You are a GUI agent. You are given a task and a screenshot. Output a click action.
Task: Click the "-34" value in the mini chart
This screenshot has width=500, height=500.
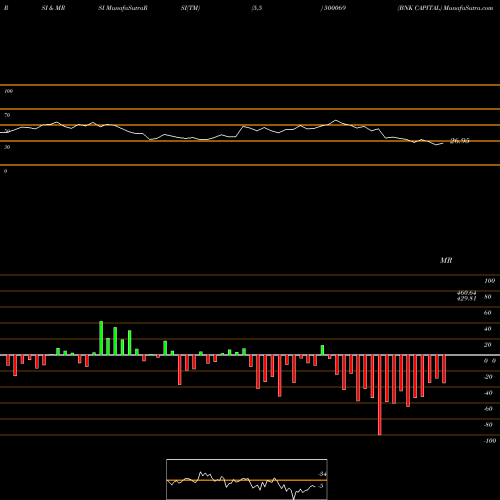[x=322, y=474]
